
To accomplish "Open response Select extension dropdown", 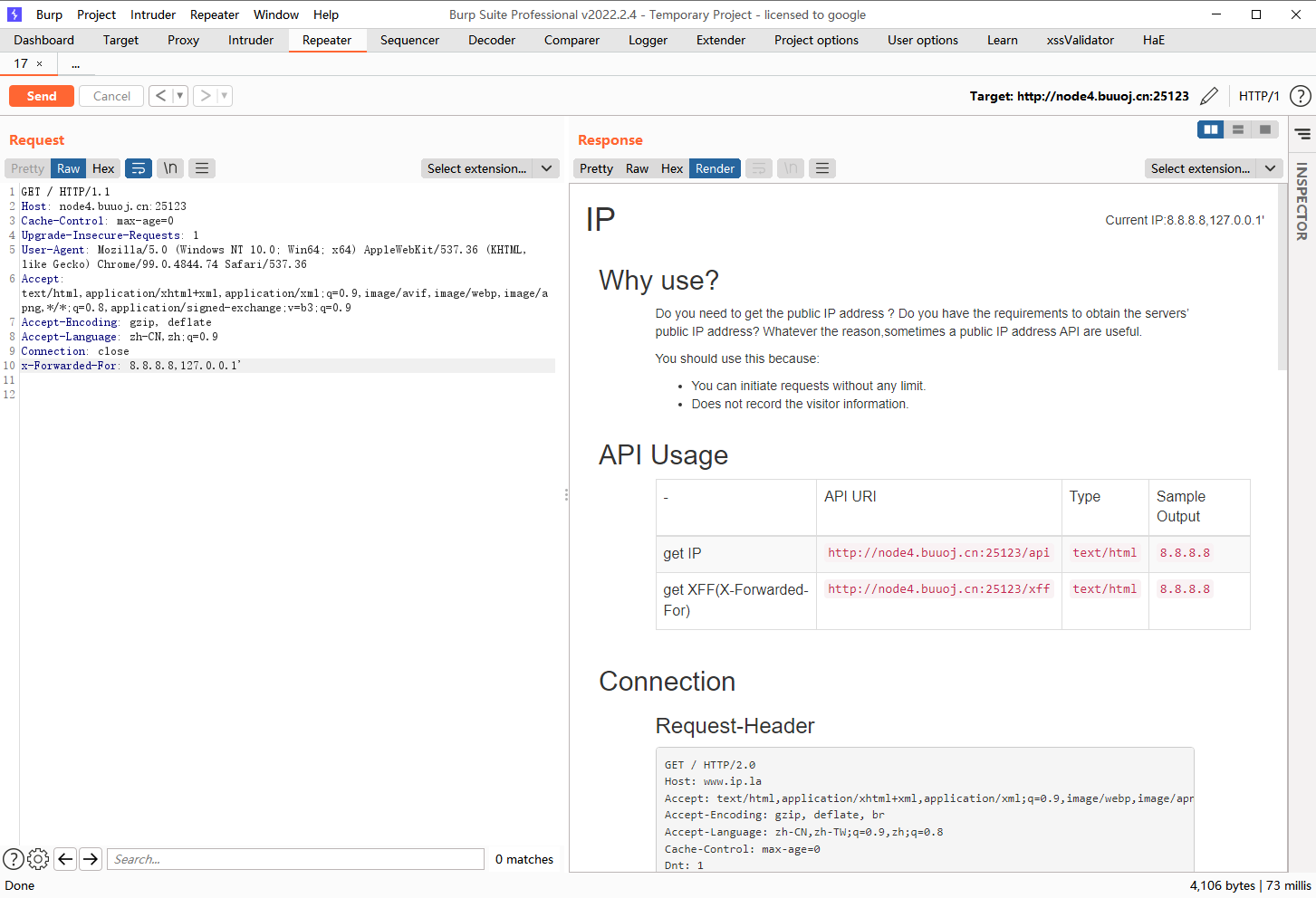I will click(1214, 168).
